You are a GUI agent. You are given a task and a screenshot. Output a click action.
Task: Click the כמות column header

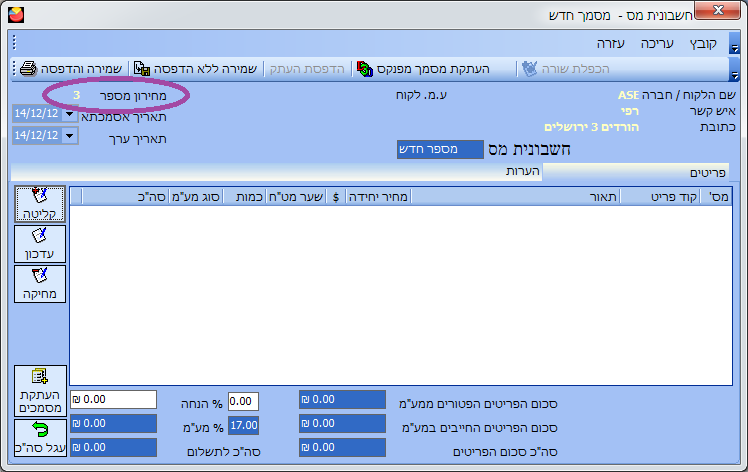click(244, 197)
